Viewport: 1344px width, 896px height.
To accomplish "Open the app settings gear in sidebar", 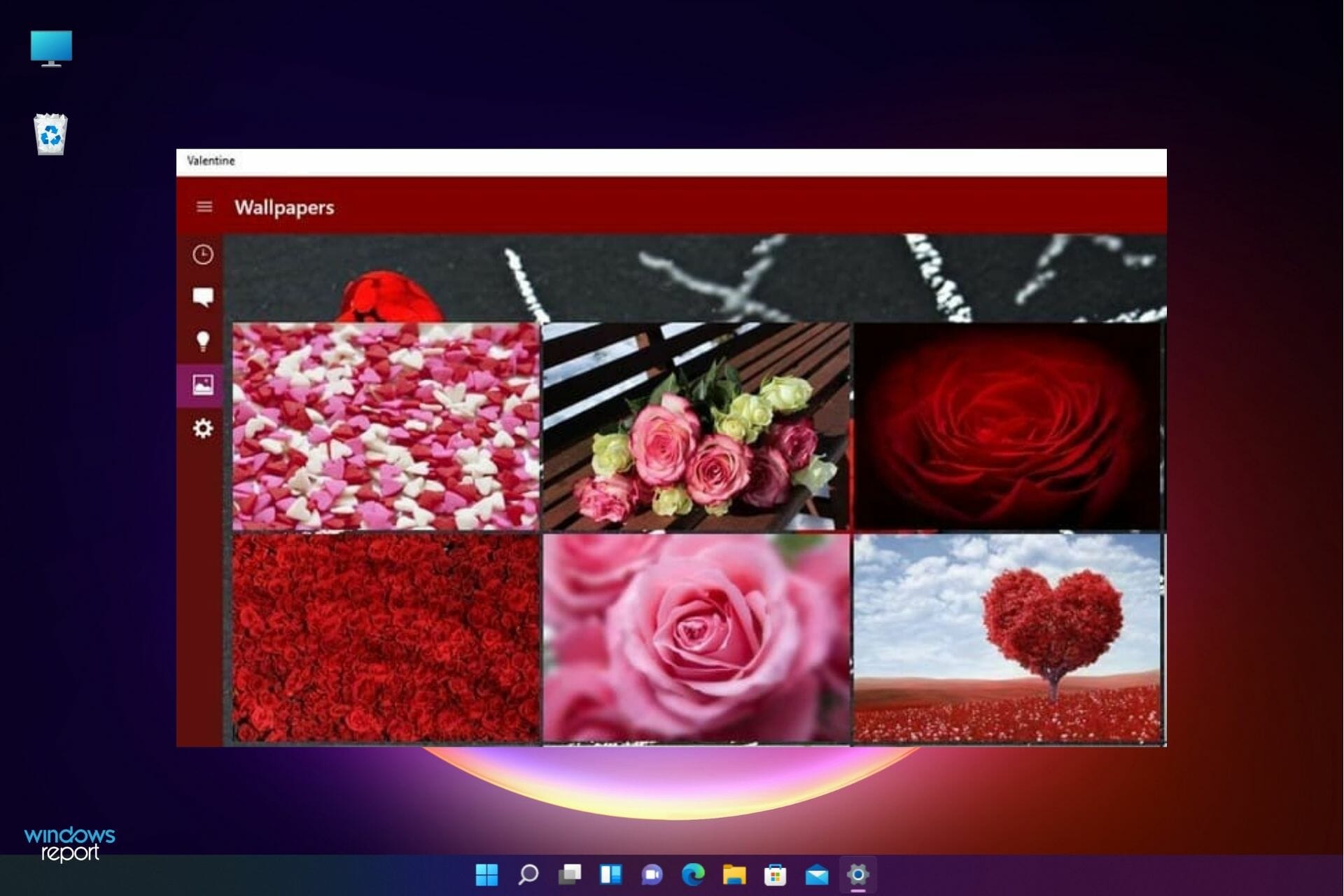I will [203, 428].
